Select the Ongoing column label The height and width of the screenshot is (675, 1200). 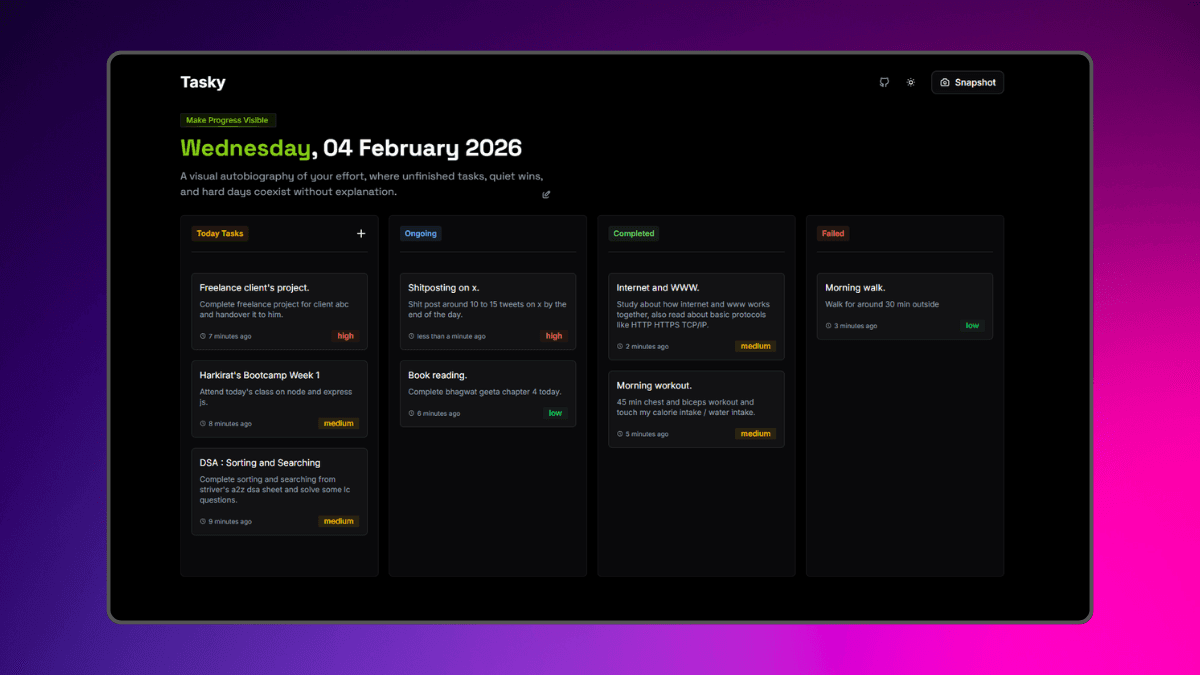point(420,234)
